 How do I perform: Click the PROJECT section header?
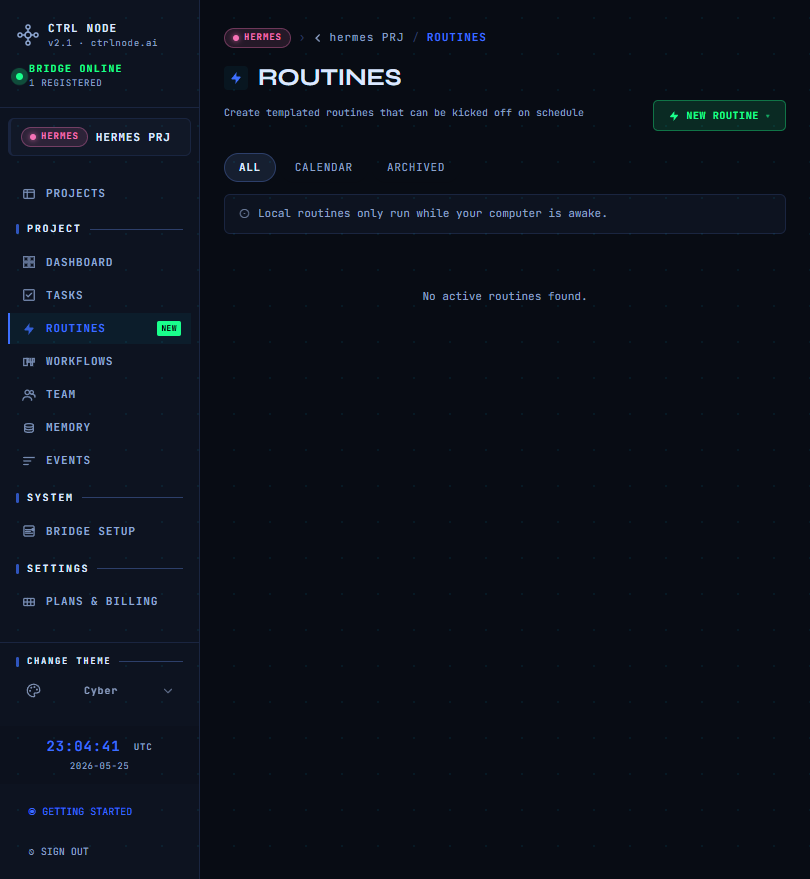click(54, 229)
